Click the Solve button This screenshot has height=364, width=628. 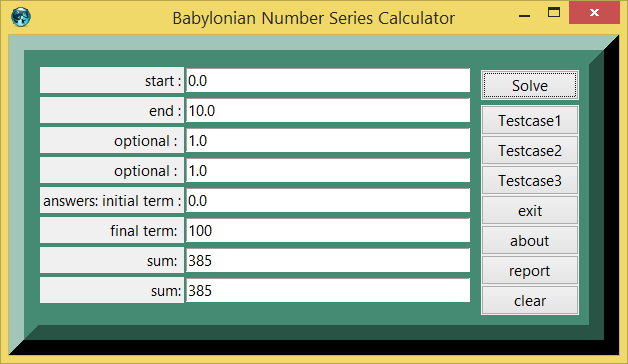(x=529, y=85)
